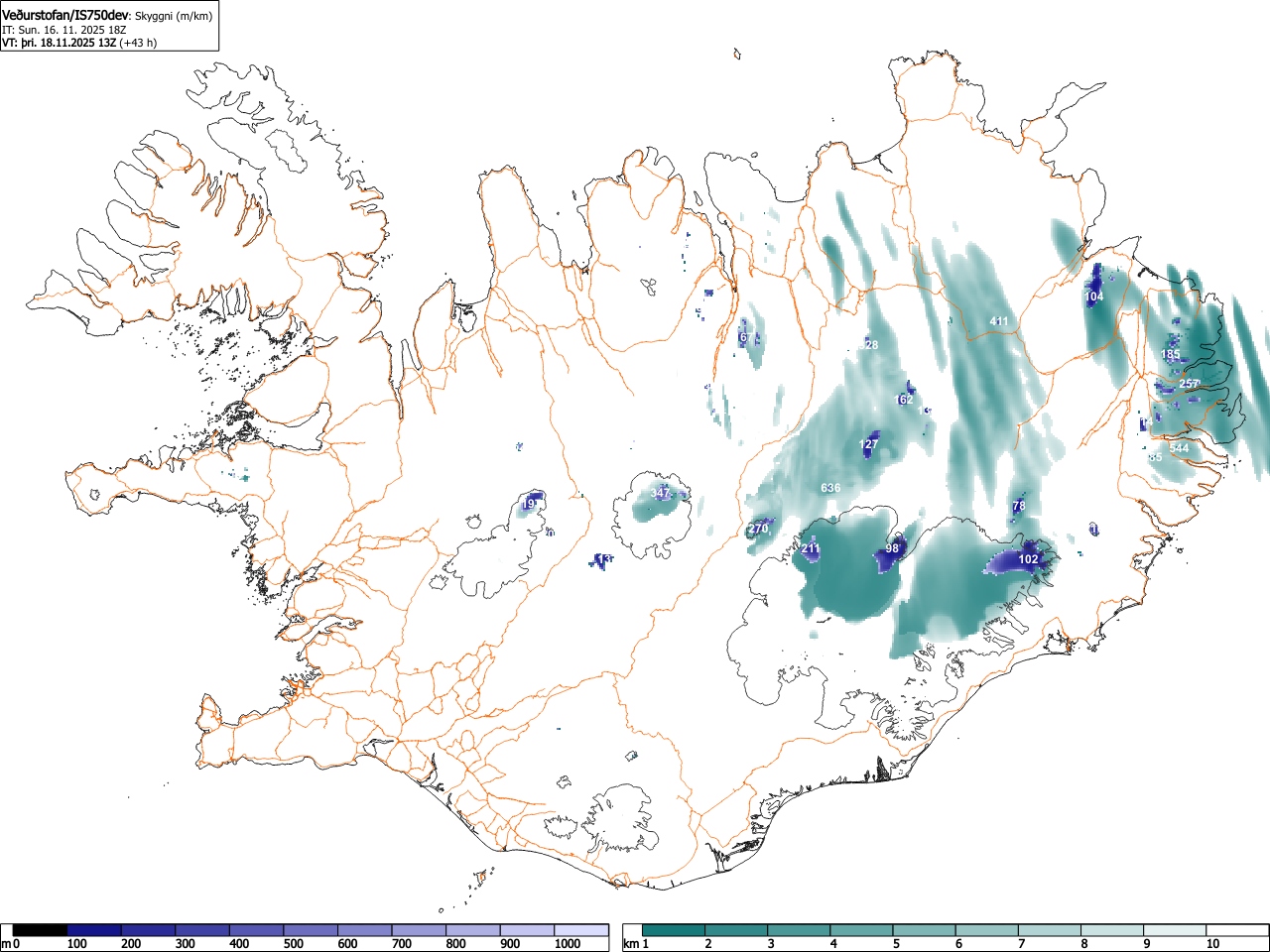Click the 'Skyggni (m/km)' parameter label
Image resolution: width=1270 pixels, height=952 pixels.
pyautogui.click(x=174, y=16)
